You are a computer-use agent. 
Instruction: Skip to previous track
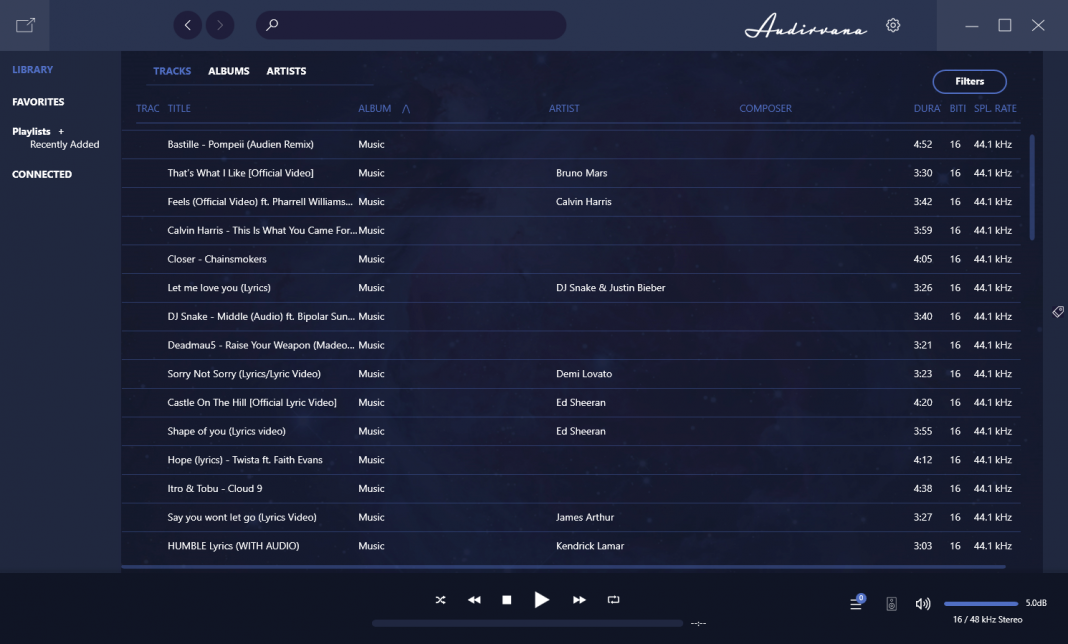[x=474, y=600]
